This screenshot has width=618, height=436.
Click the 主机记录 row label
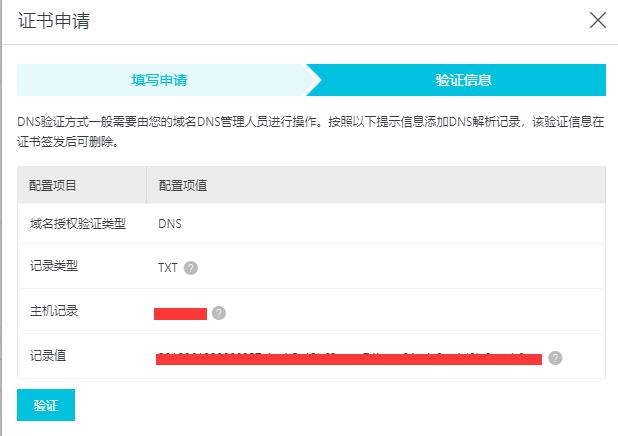coord(53,311)
